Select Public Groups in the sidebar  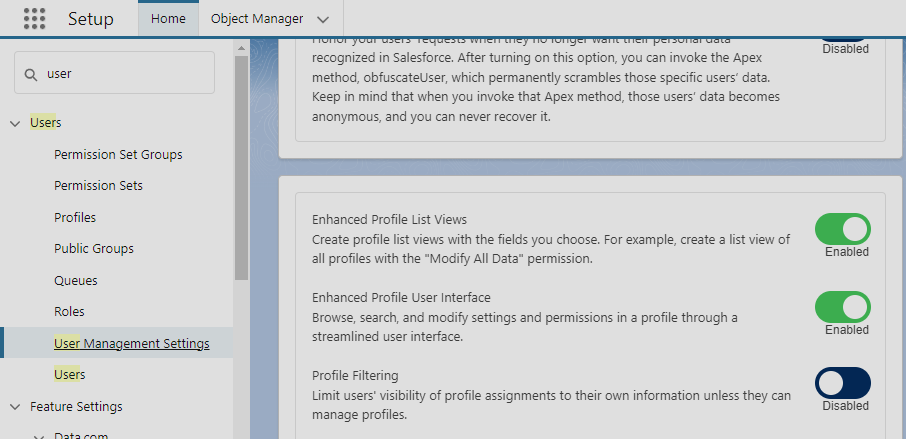[x=94, y=249]
